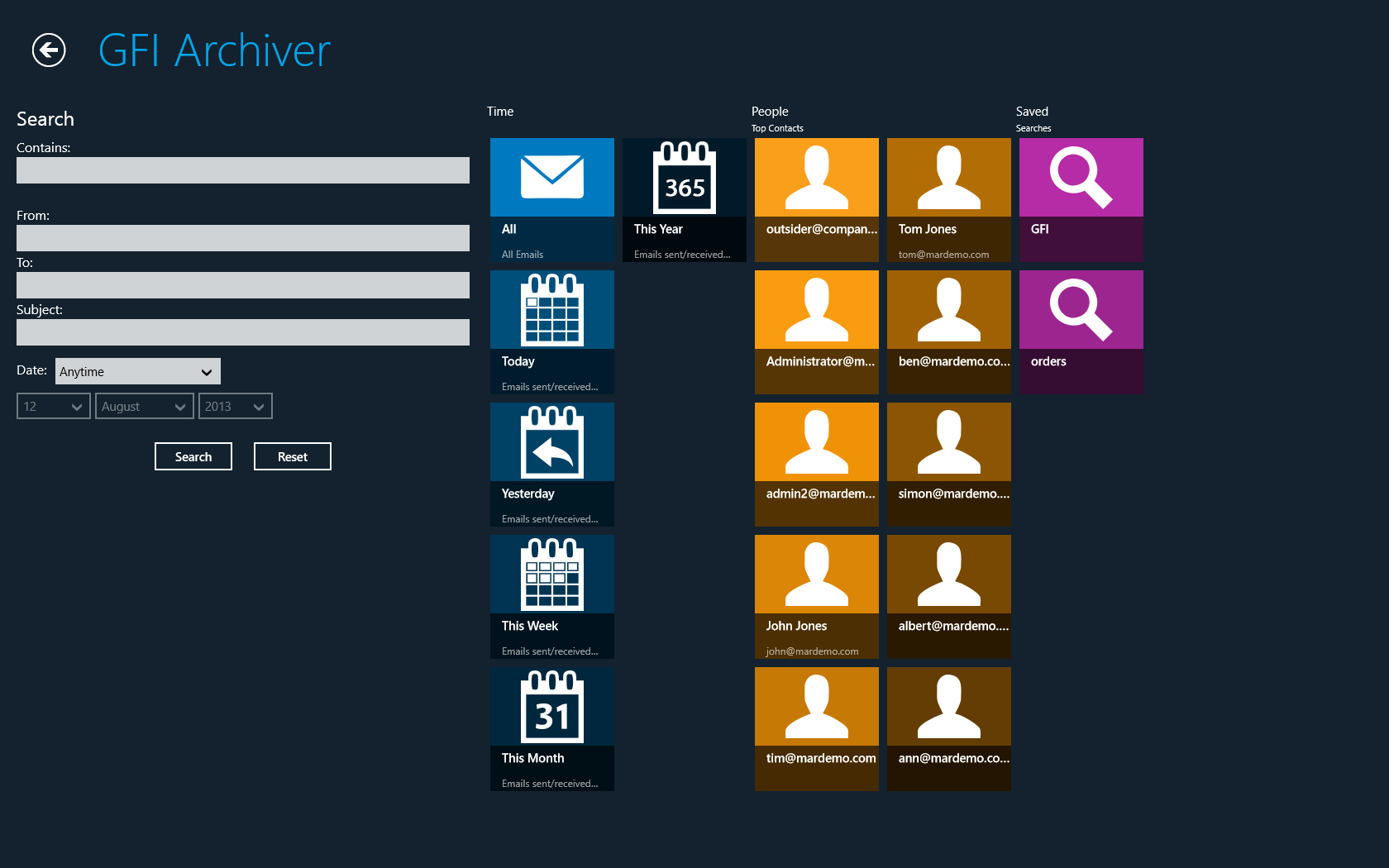Select the Tom Jones contact tile
The width and height of the screenshot is (1389, 868).
tap(948, 199)
